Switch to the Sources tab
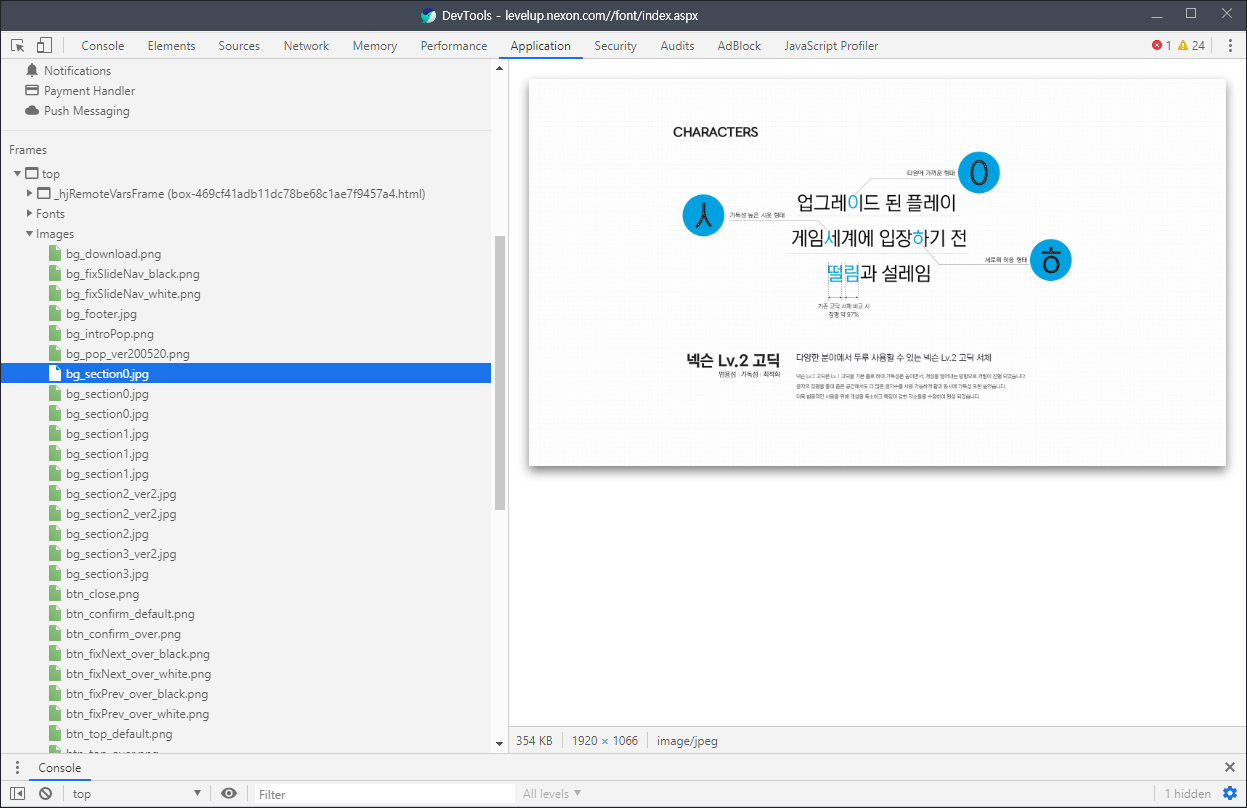The height and width of the screenshot is (808, 1247). click(239, 46)
